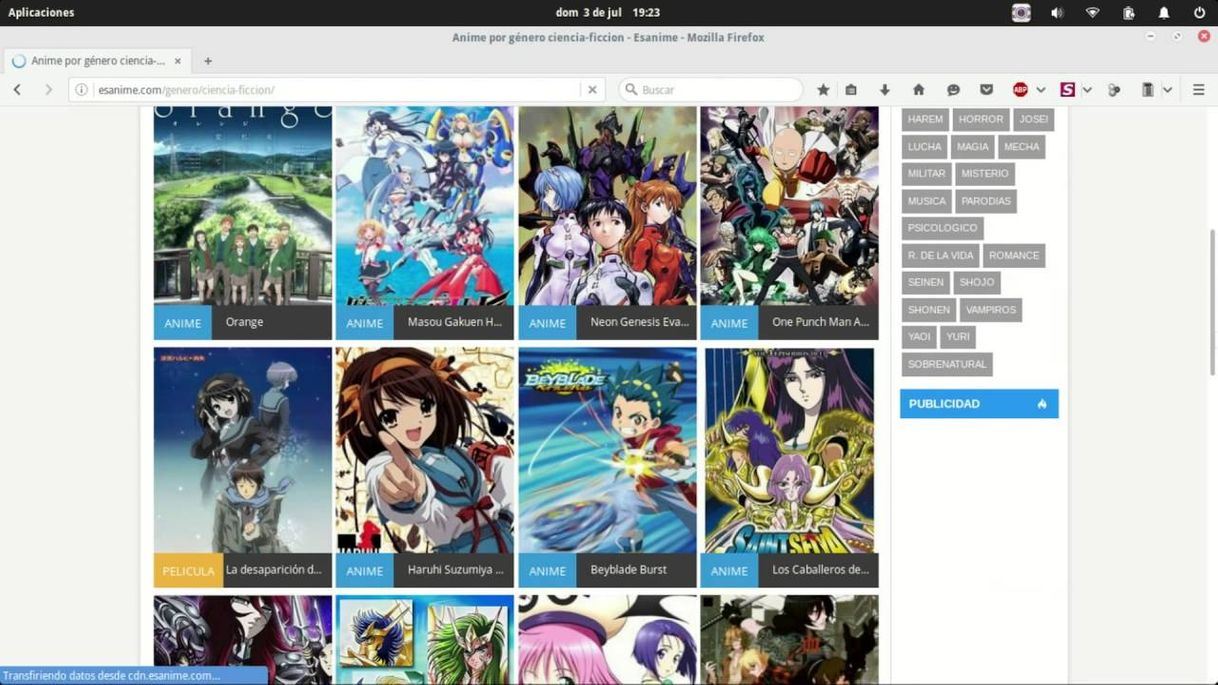Go to the Firefox home page

[x=917, y=89]
